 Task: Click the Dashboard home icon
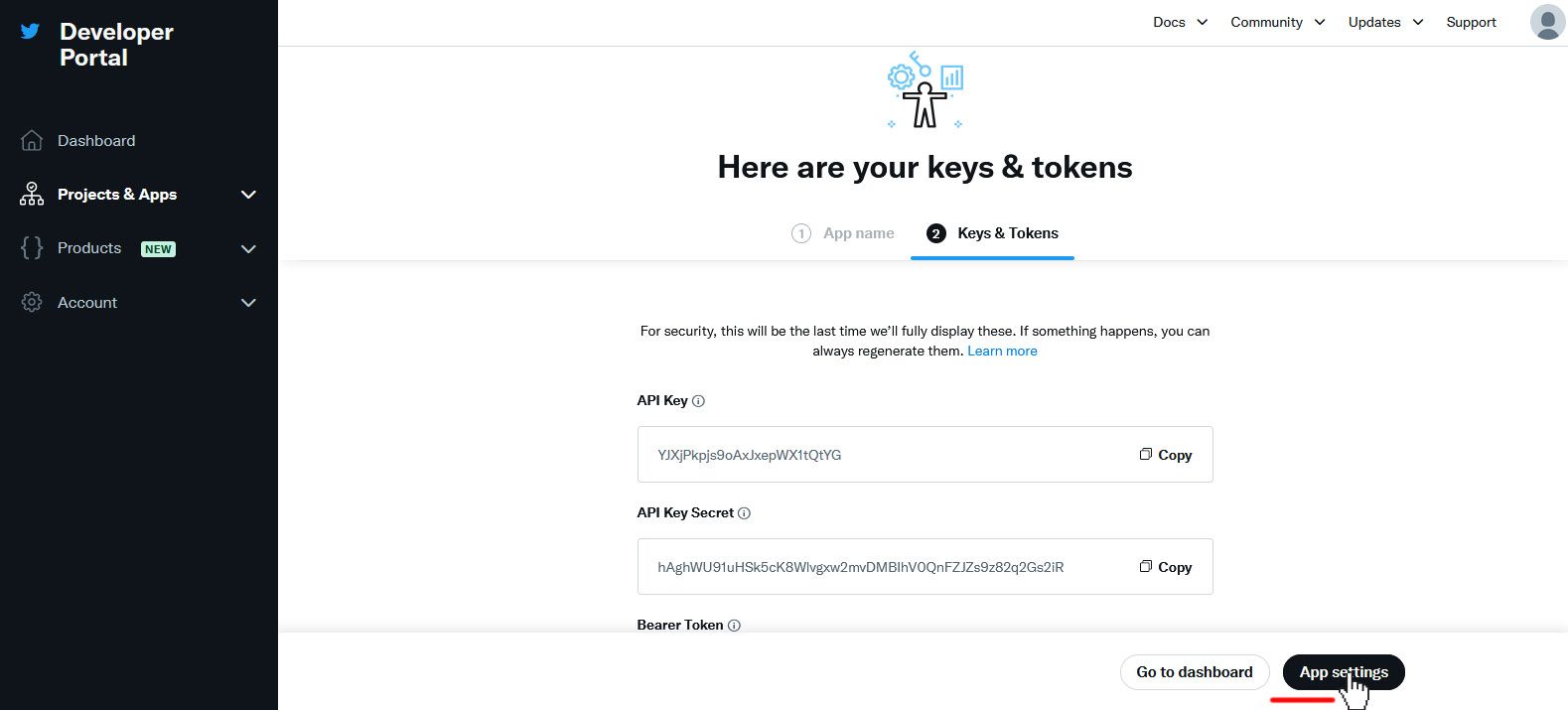click(32, 141)
